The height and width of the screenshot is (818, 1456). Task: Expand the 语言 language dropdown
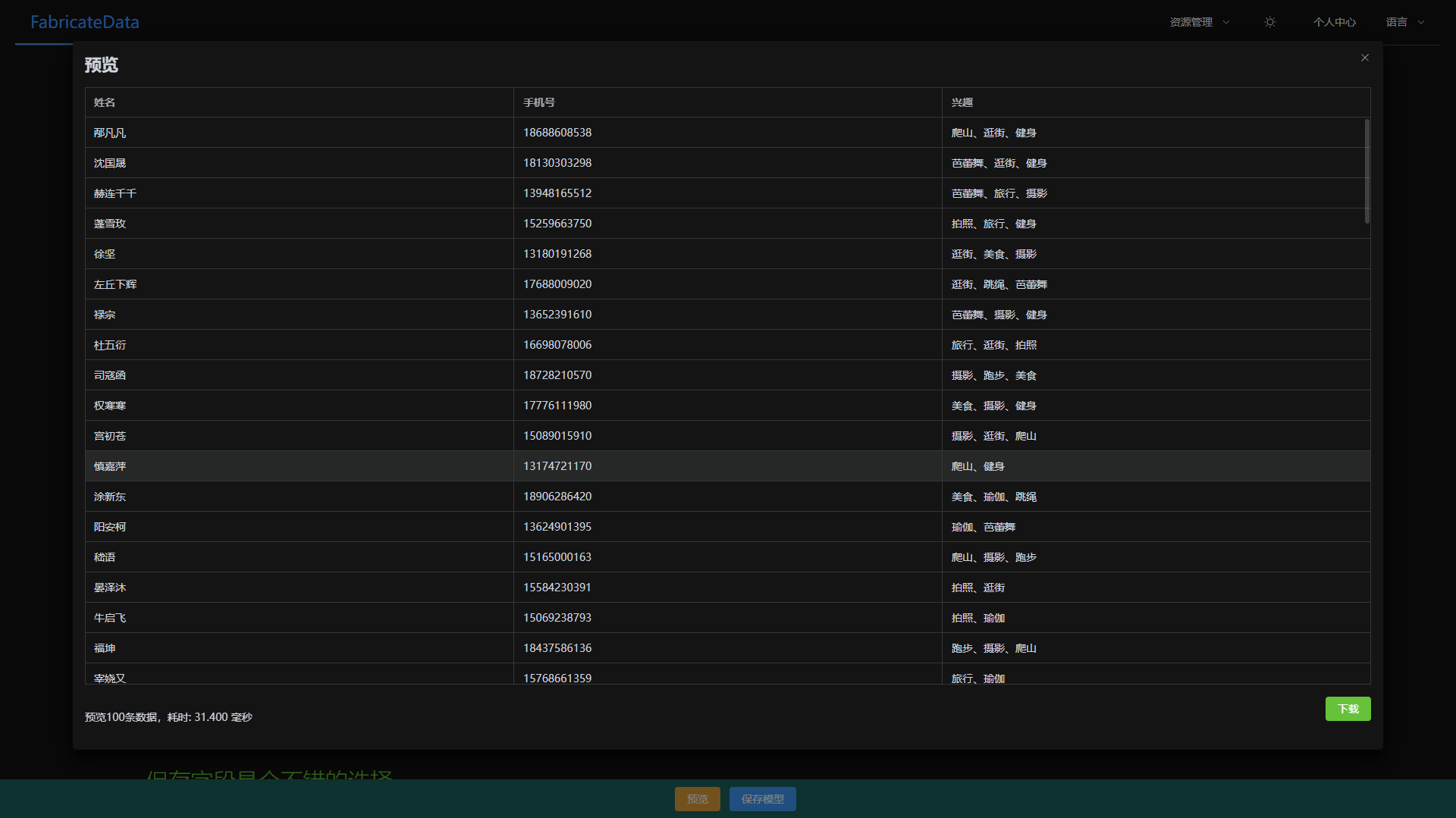point(1405,22)
